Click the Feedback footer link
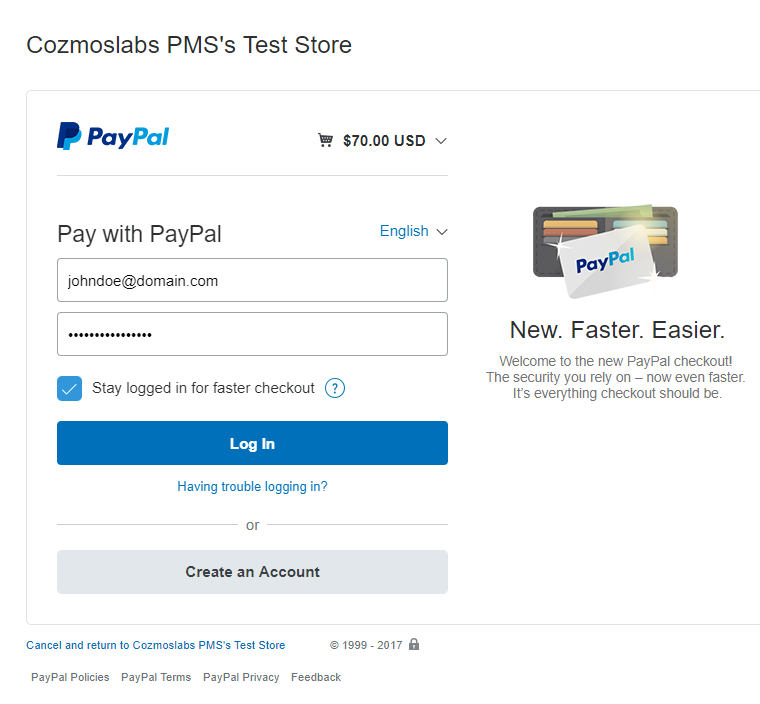 316,677
